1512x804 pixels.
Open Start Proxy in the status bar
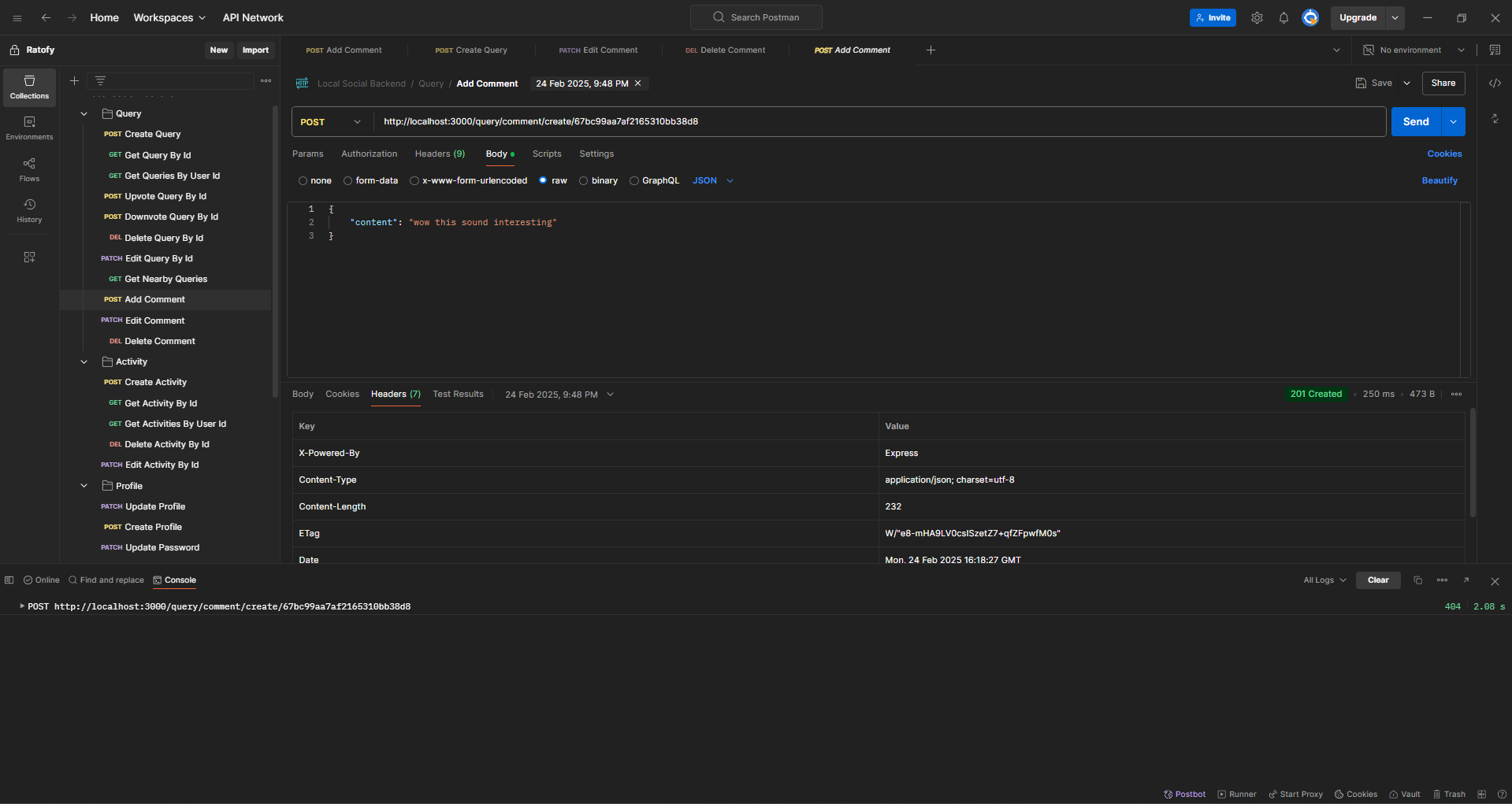(1295, 794)
